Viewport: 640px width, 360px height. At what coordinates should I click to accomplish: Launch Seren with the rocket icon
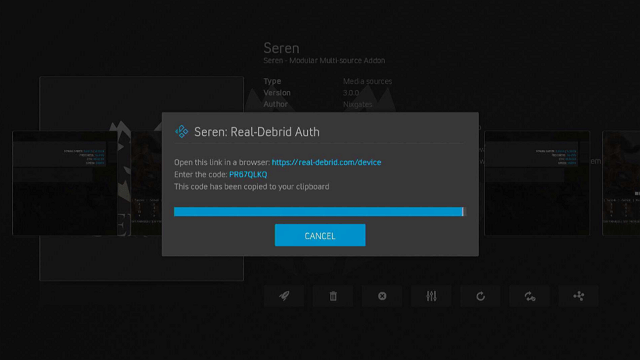coord(284,296)
